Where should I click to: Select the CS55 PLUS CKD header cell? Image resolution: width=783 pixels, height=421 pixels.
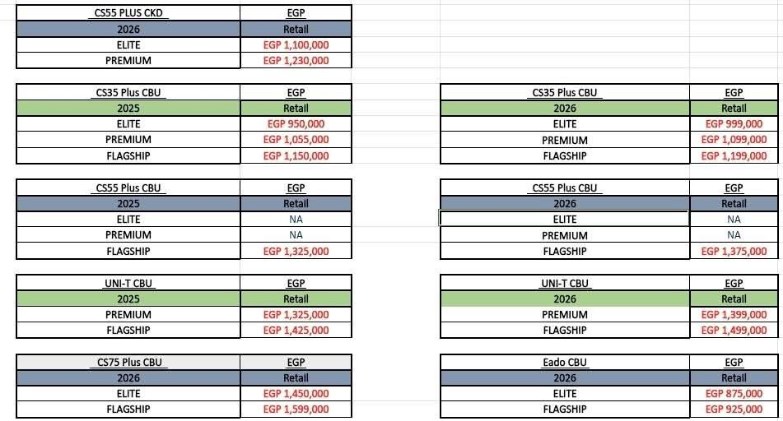pyautogui.click(x=128, y=13)
